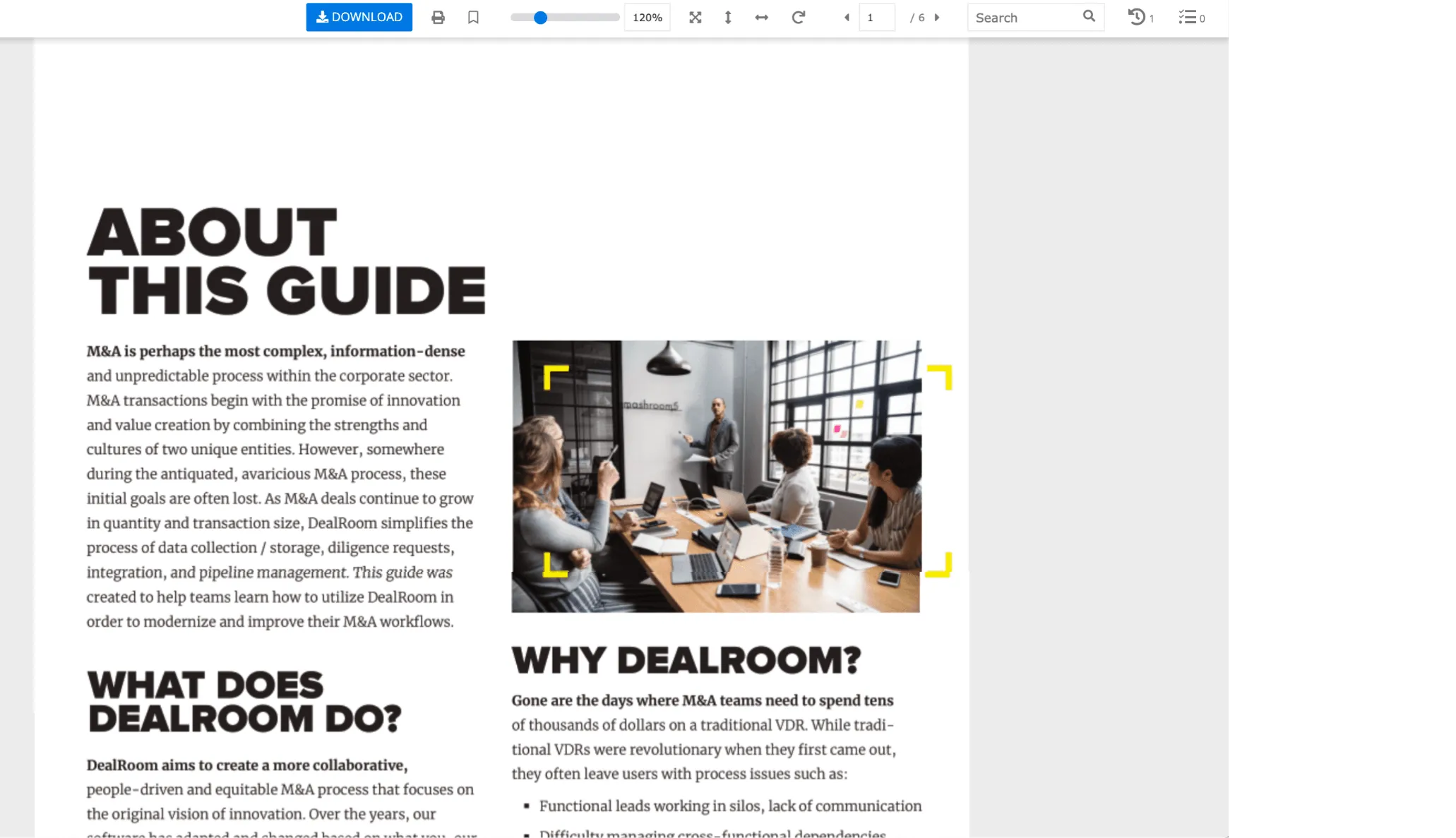Go to previous page arrow
Image resolution: width=1456 pixels, height=838 pixels.
pos(847,18)
